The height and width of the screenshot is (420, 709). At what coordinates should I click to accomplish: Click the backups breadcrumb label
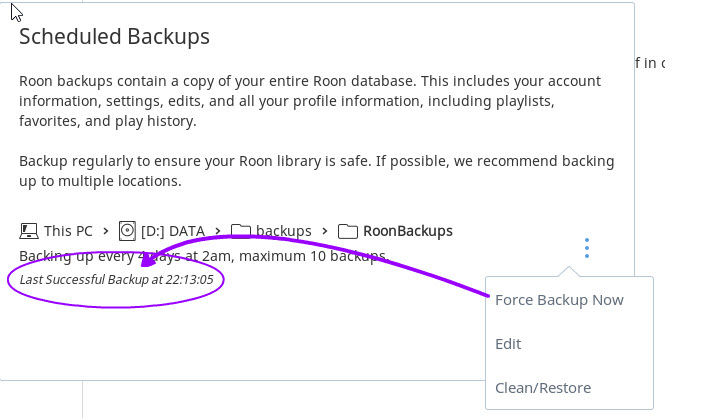(x=284, y=231)
